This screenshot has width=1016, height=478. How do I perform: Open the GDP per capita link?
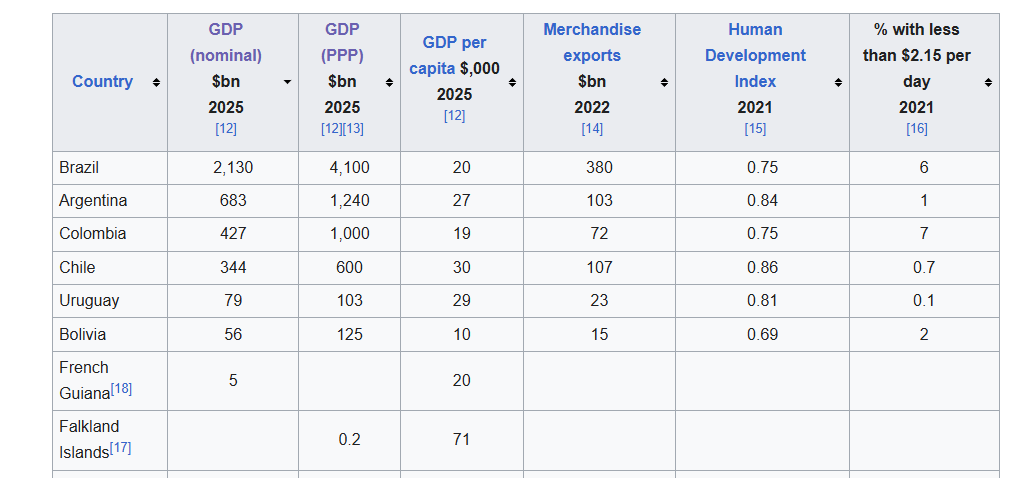[455, 56]
